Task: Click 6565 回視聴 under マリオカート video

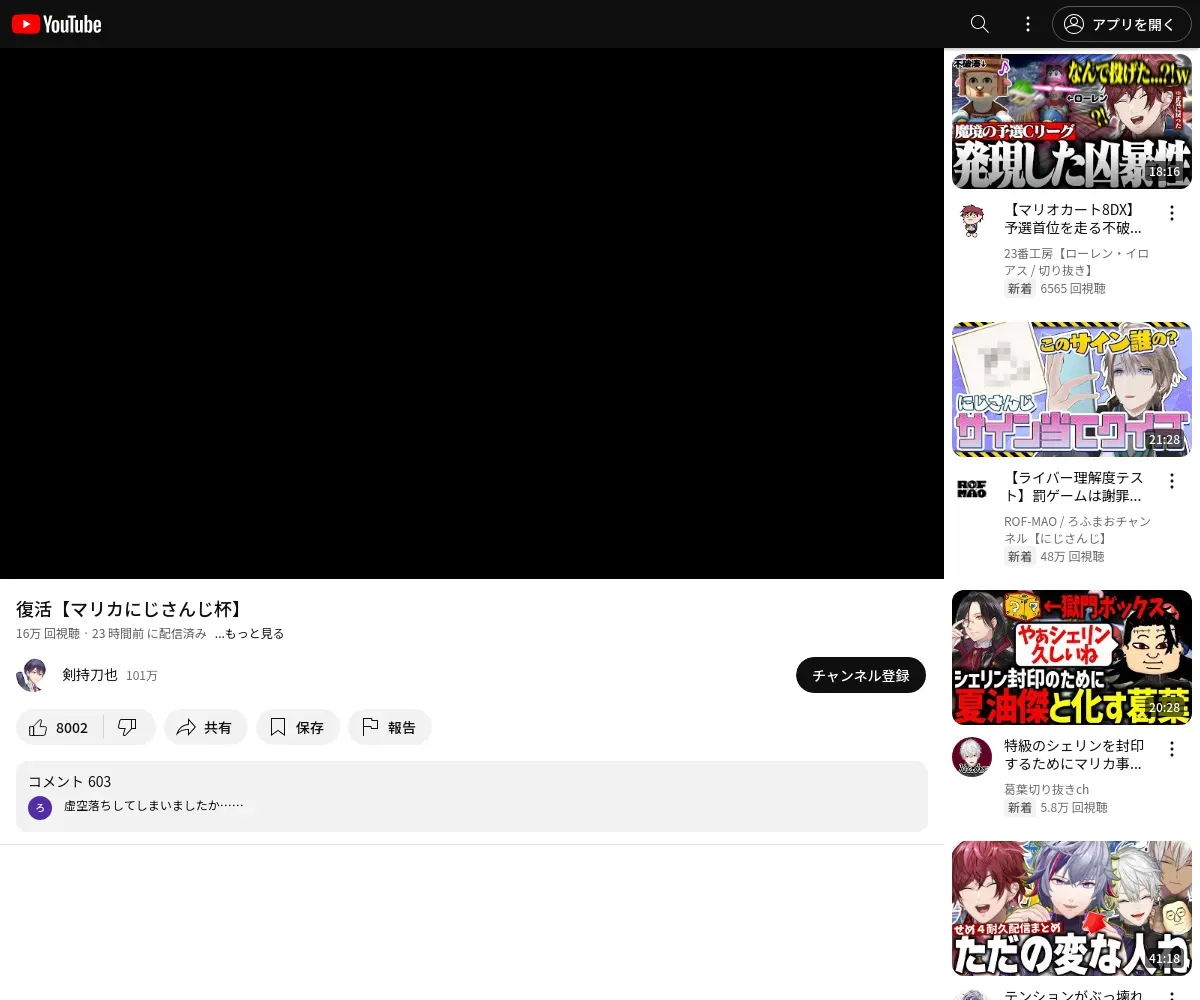Action: (x=1073, y=288)
